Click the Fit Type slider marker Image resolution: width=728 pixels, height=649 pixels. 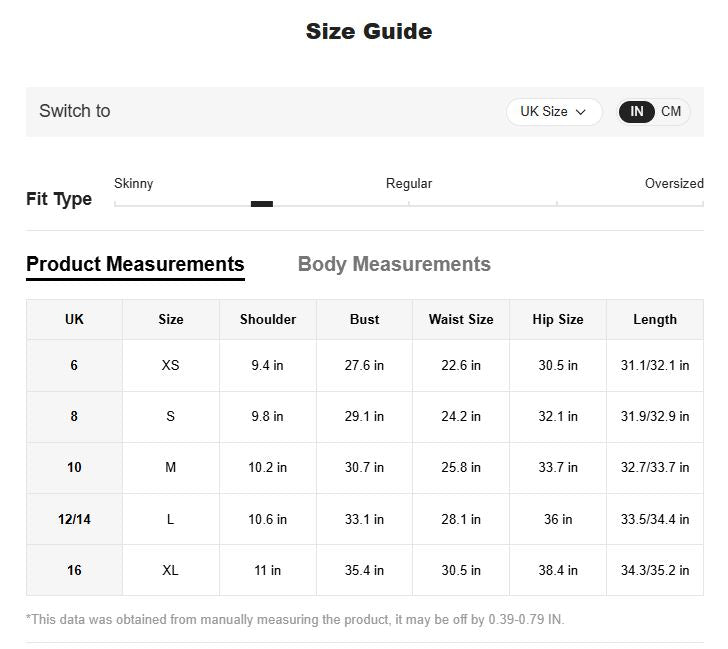[262, 204]
